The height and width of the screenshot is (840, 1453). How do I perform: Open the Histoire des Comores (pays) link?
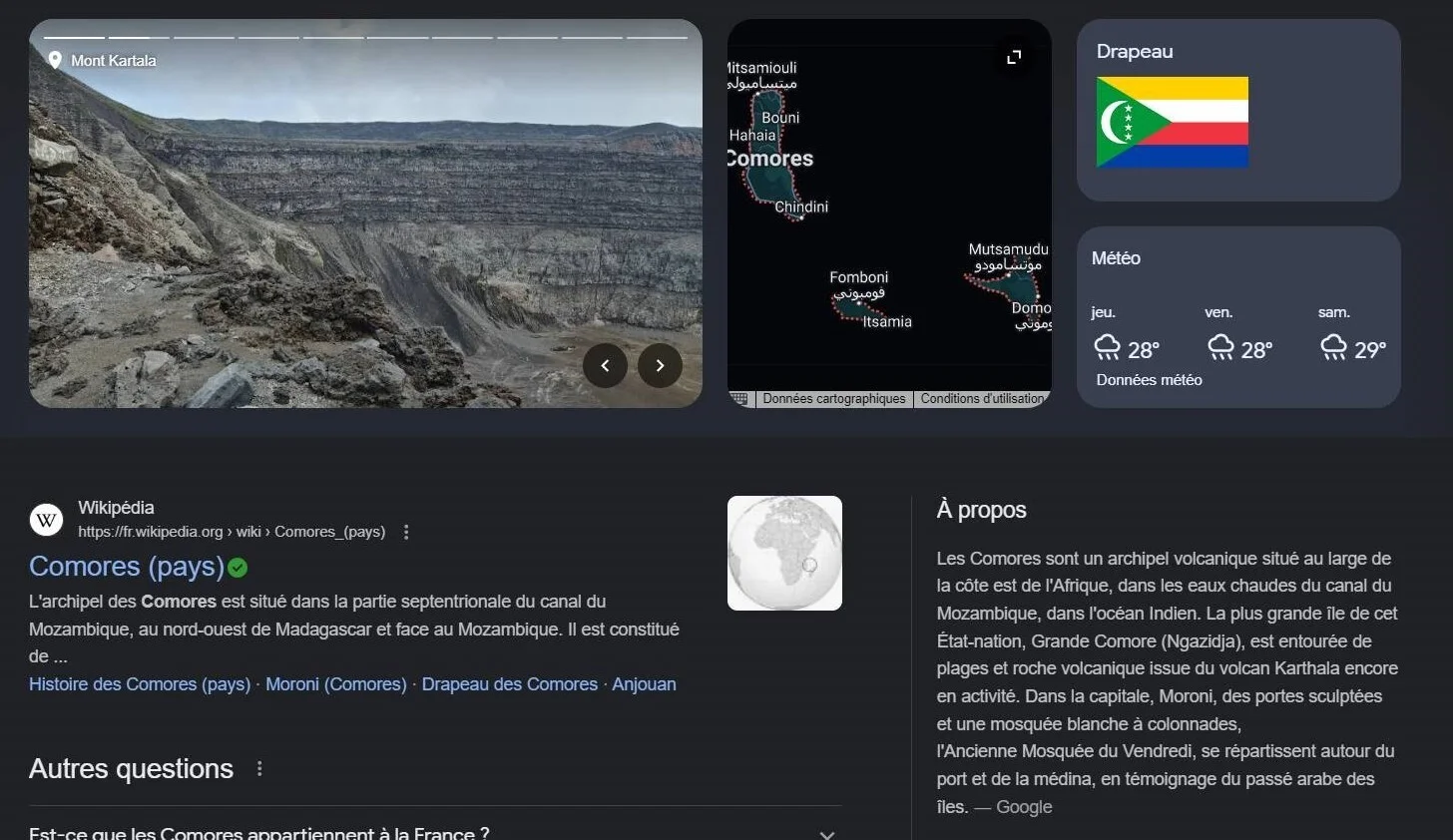click(140, 684)
